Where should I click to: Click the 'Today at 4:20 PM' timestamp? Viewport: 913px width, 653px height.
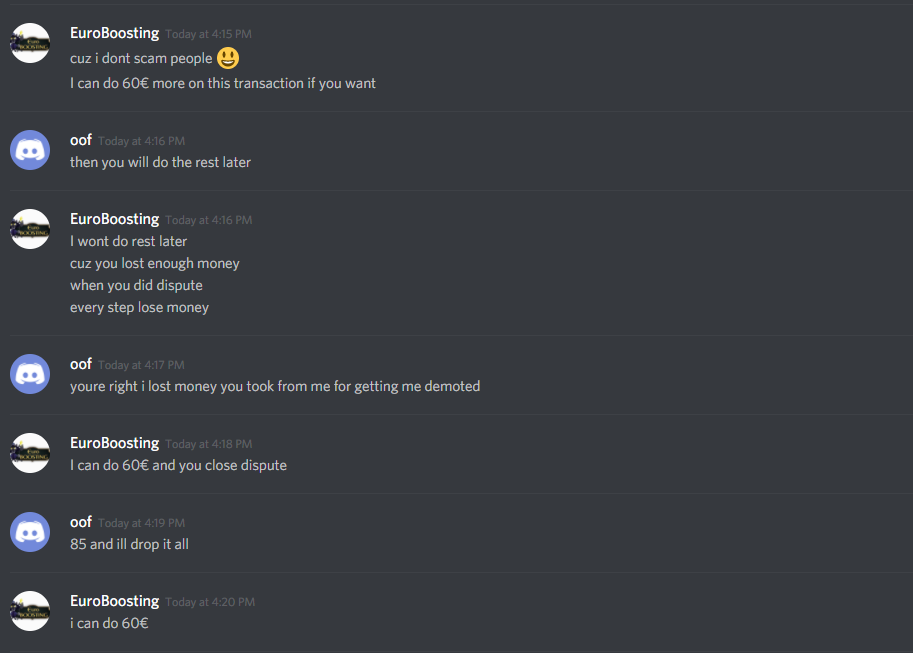[x=210, y=602]
